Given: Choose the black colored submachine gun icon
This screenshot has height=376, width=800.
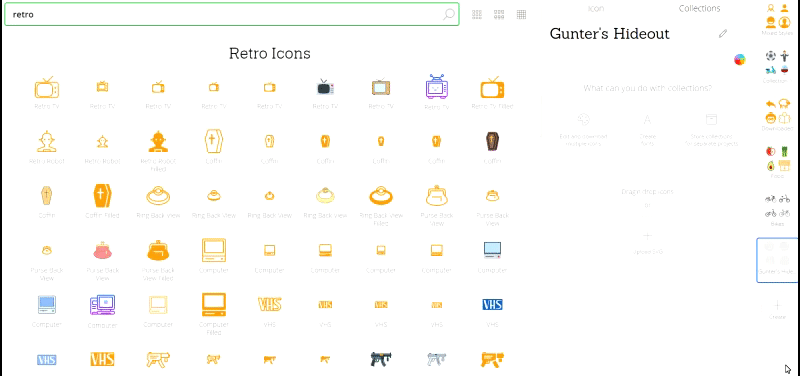Looking at the screenshot, I should point(381,359).
